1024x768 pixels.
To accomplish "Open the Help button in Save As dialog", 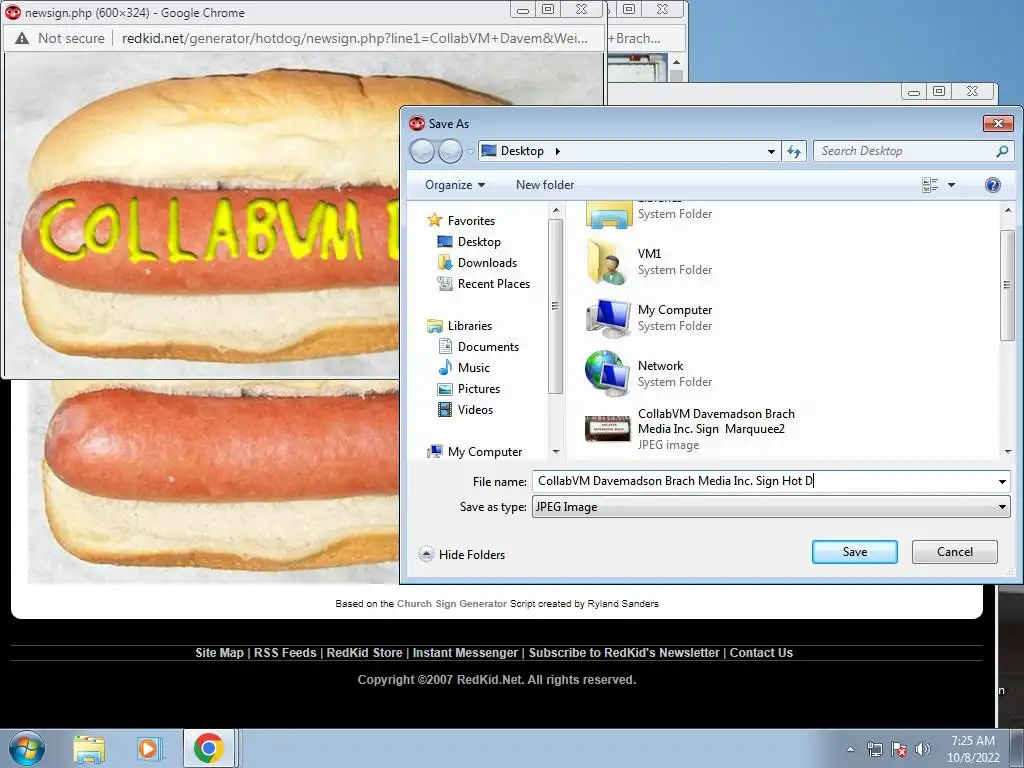I will pos(993,185).
